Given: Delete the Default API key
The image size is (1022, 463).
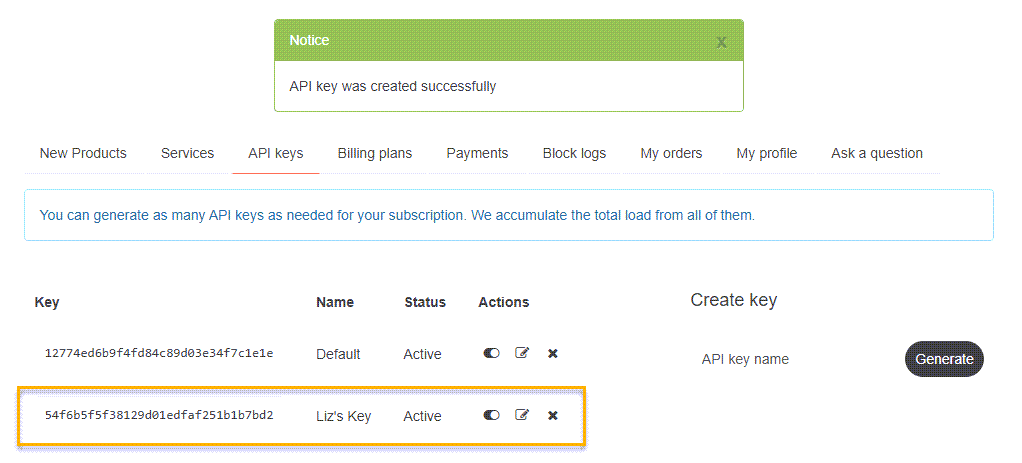Looking at the screenshot, I should (x=553, y=353).
